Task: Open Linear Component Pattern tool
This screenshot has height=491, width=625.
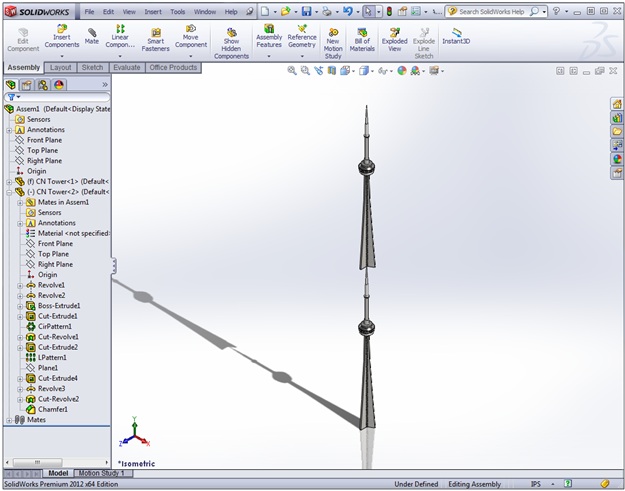Action: pos(120,36)
